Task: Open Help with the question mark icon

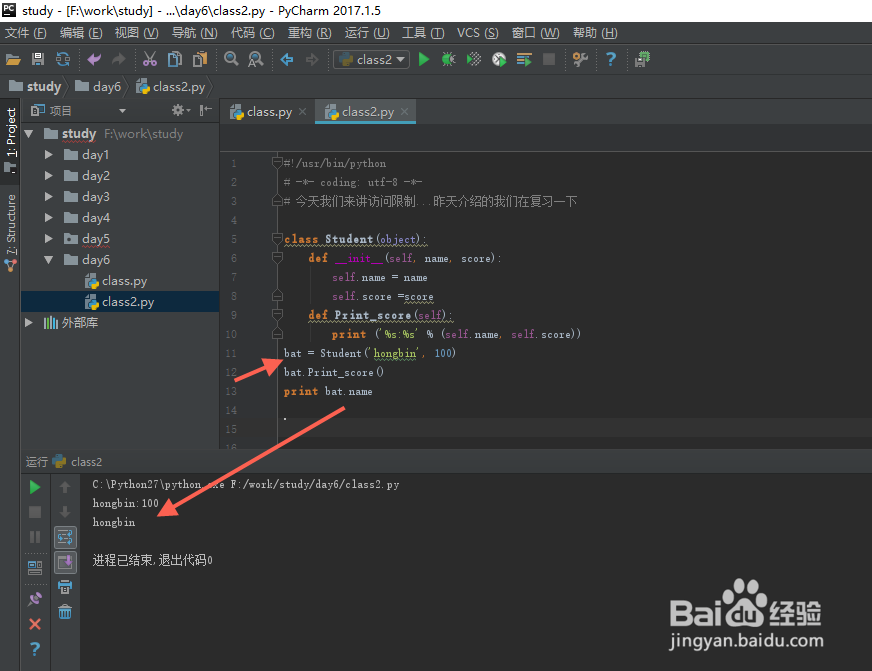Action: (611, 59)
